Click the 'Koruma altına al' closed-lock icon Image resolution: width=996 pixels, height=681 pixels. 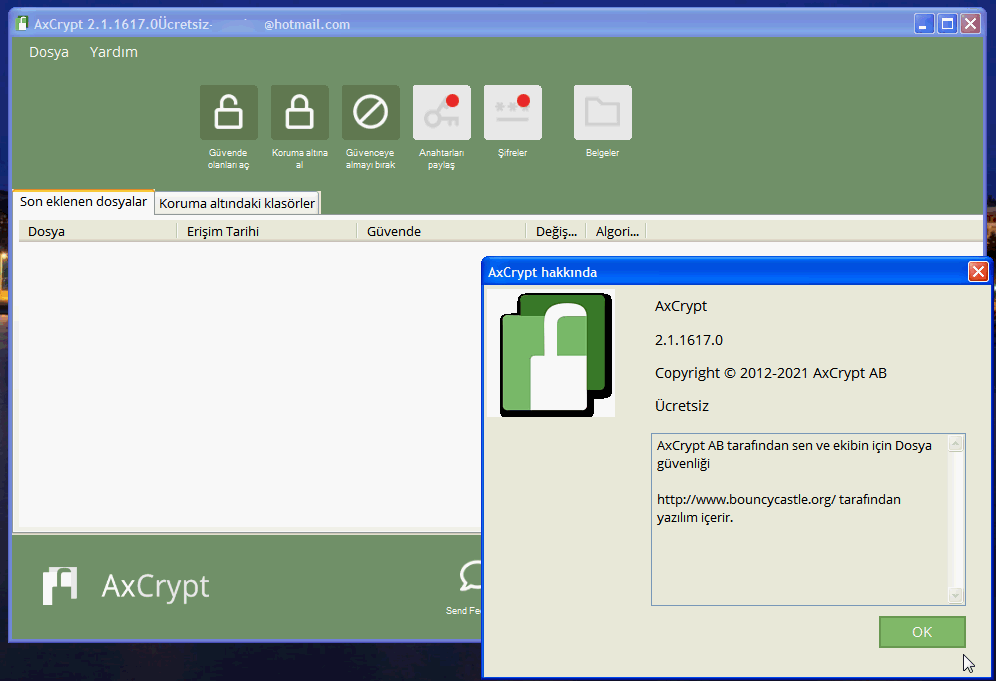(x=300, y=112)
